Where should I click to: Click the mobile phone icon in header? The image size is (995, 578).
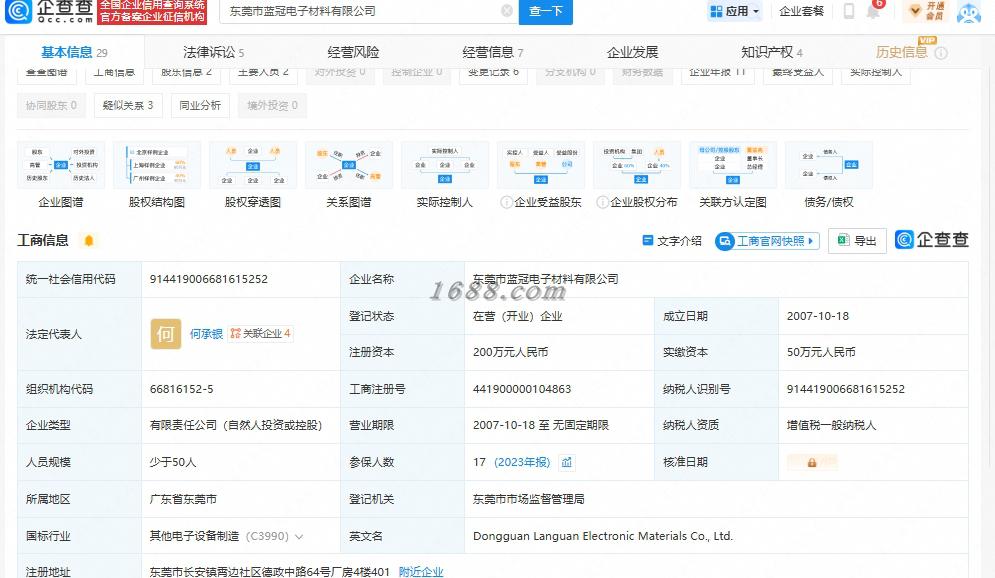[848, 11]
